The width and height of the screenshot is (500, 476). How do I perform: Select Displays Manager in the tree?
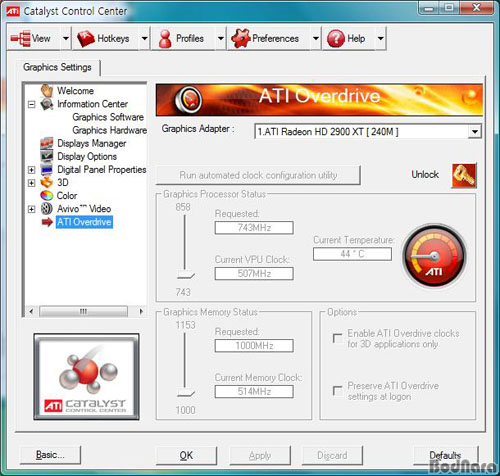[x=92, y=143]
